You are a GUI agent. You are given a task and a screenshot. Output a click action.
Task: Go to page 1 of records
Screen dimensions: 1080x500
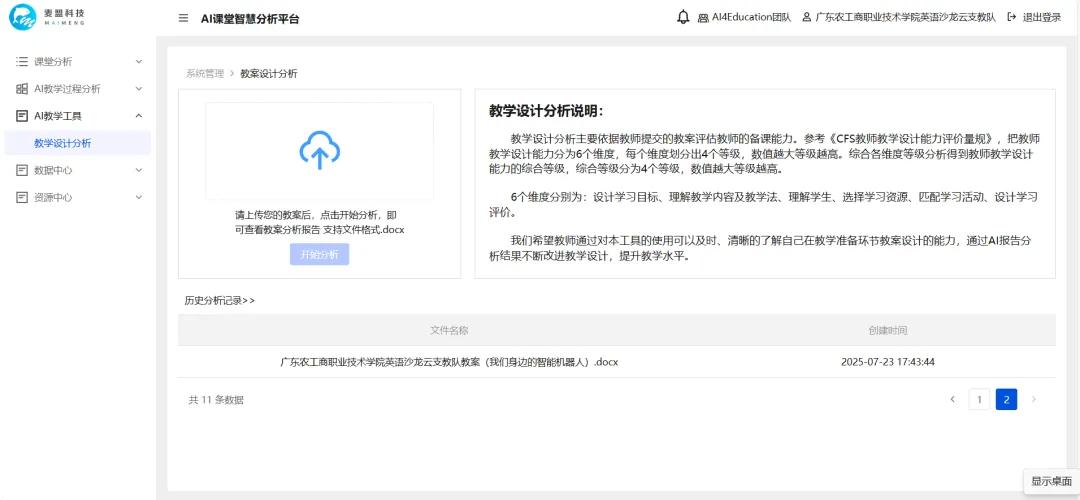pyautogui.click(x=979, y=400)
